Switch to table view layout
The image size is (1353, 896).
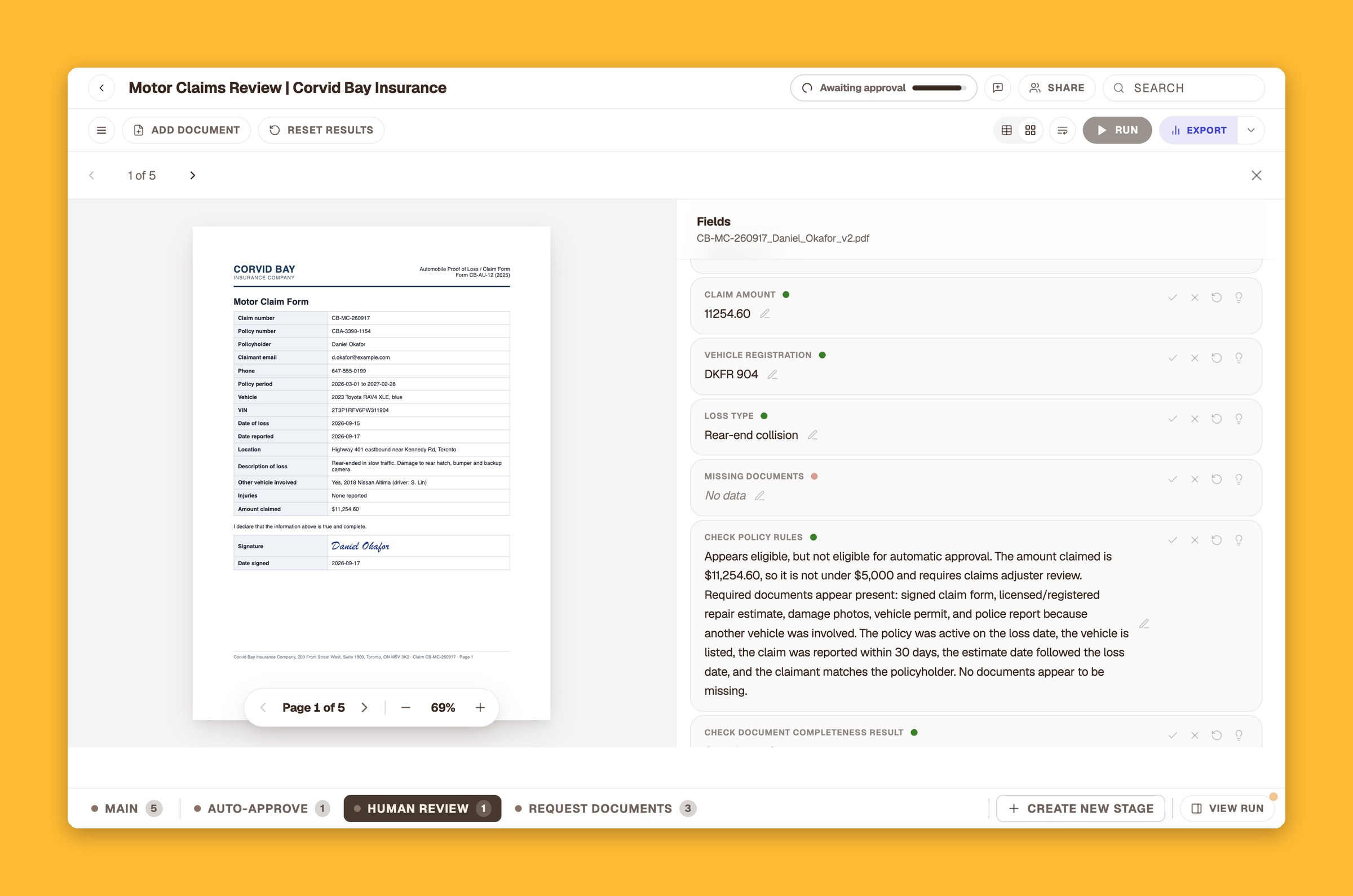tap(1007, 130)
